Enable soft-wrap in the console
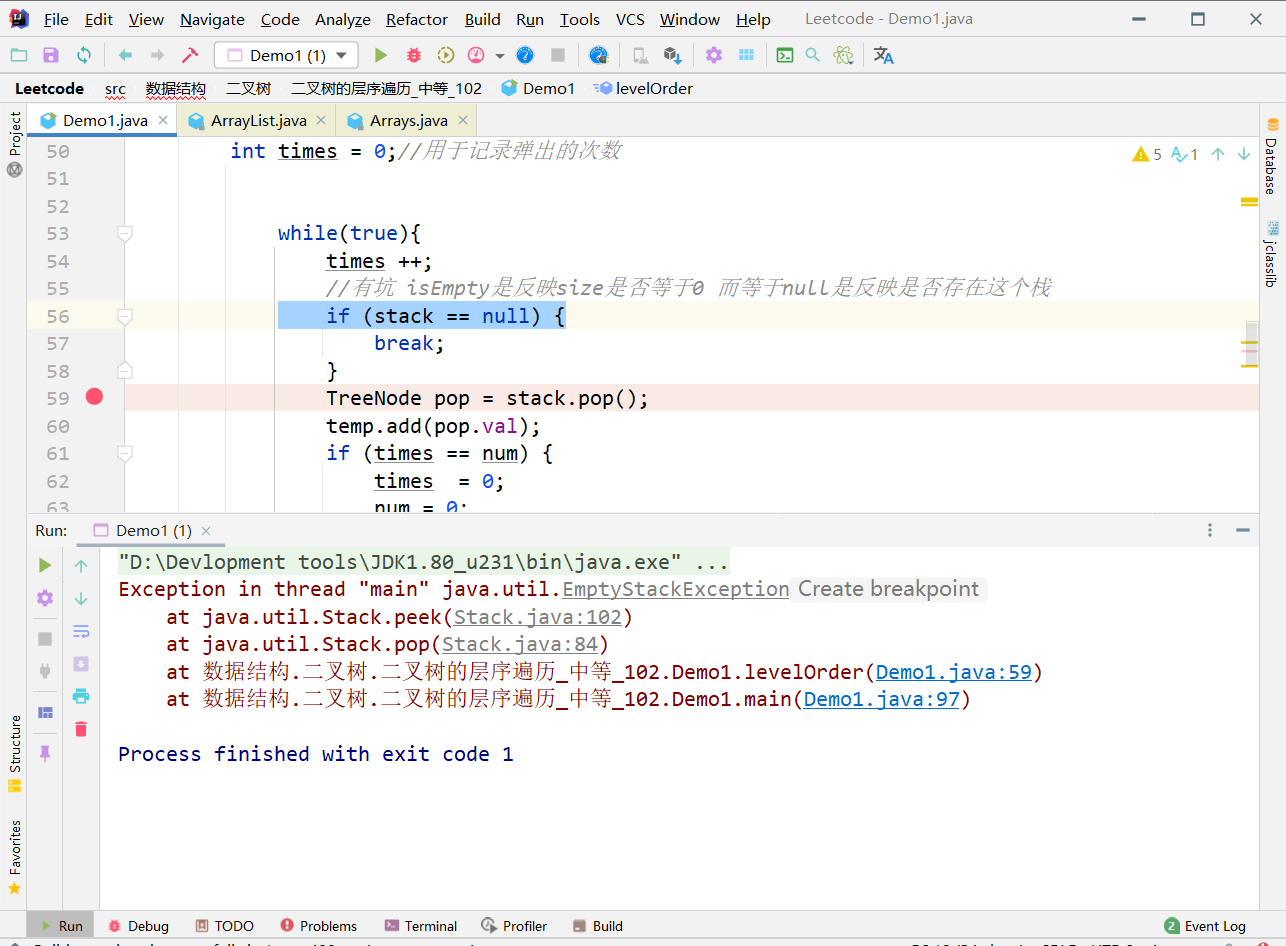This screenshot has height=946, width=1286. point(81,631)
